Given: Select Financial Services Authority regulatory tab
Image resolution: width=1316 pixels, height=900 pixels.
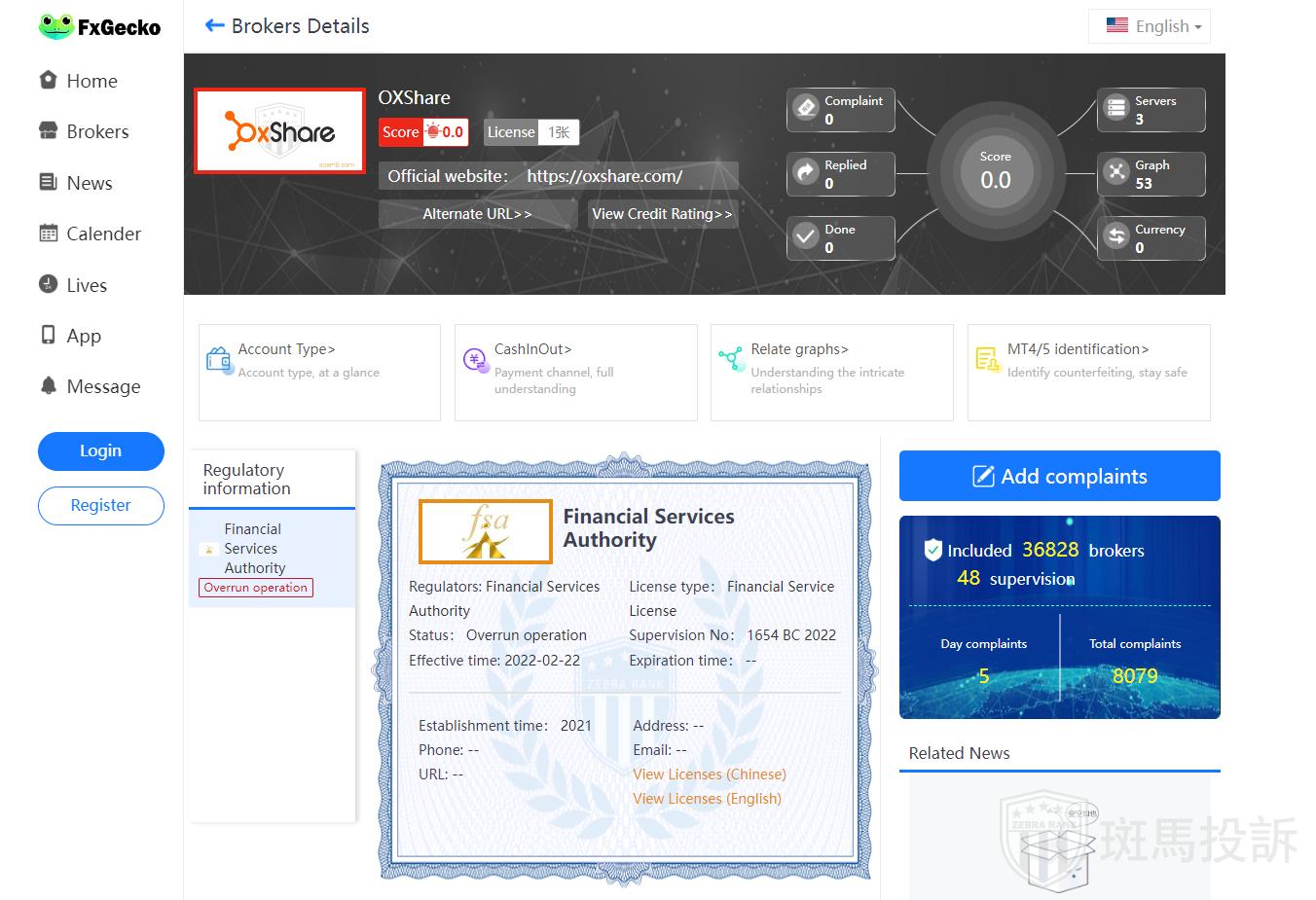Looking at the screenshot, I should tap(254, 549).
